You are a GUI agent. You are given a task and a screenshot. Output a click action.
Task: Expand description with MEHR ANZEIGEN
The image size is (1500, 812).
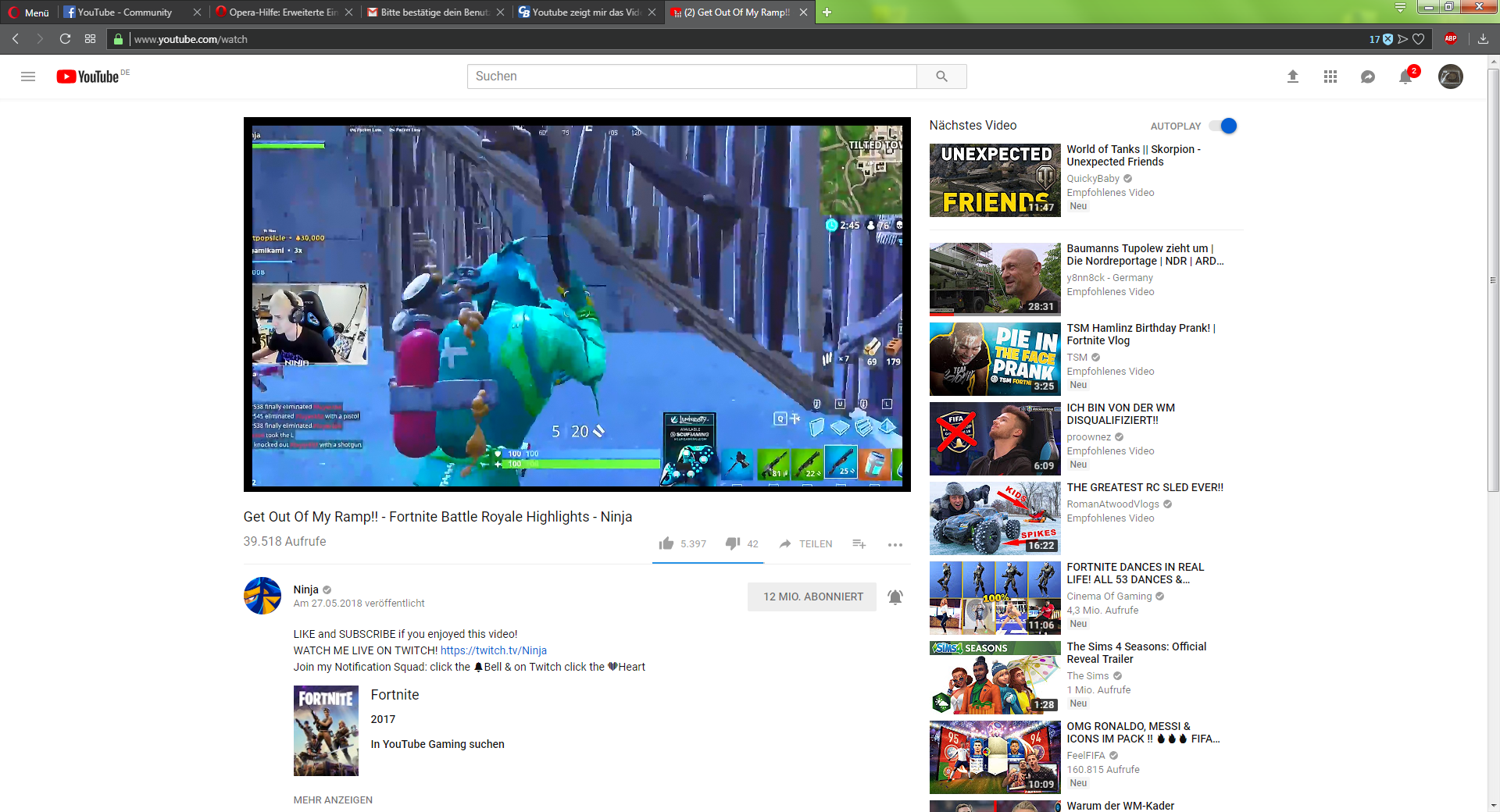(333, 800)
